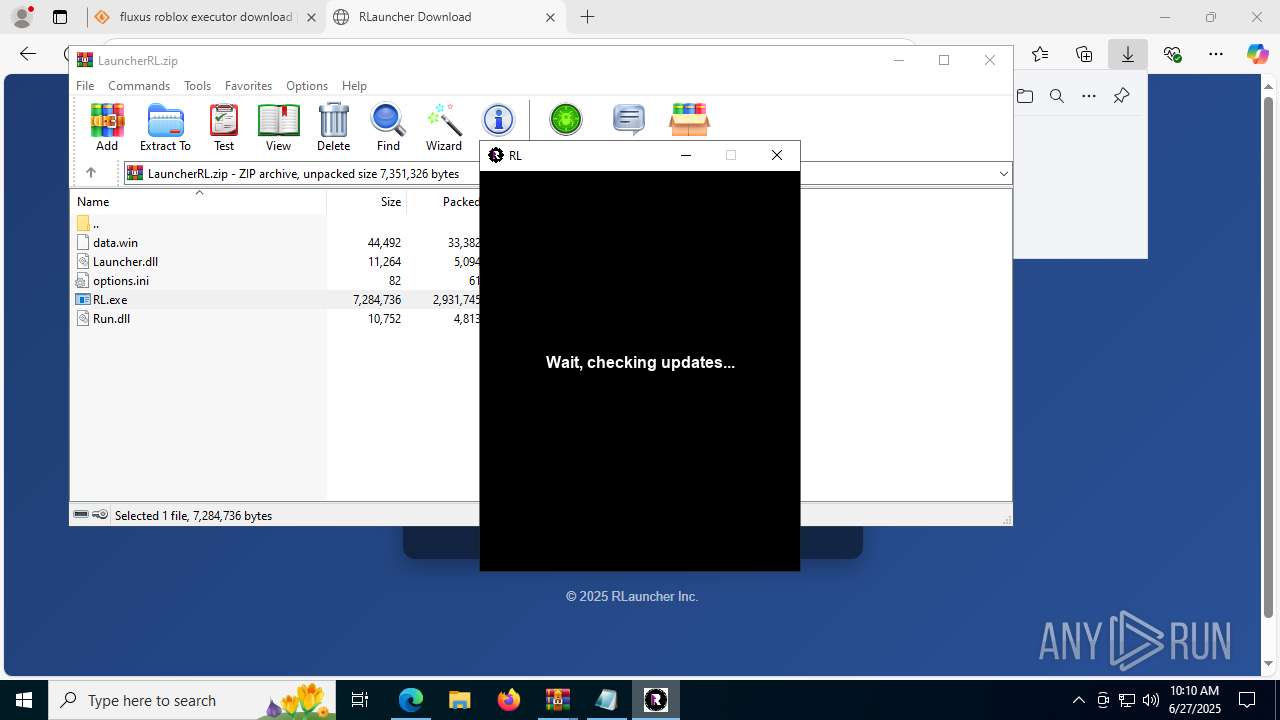Click Edge back navigation arrow

28,54
